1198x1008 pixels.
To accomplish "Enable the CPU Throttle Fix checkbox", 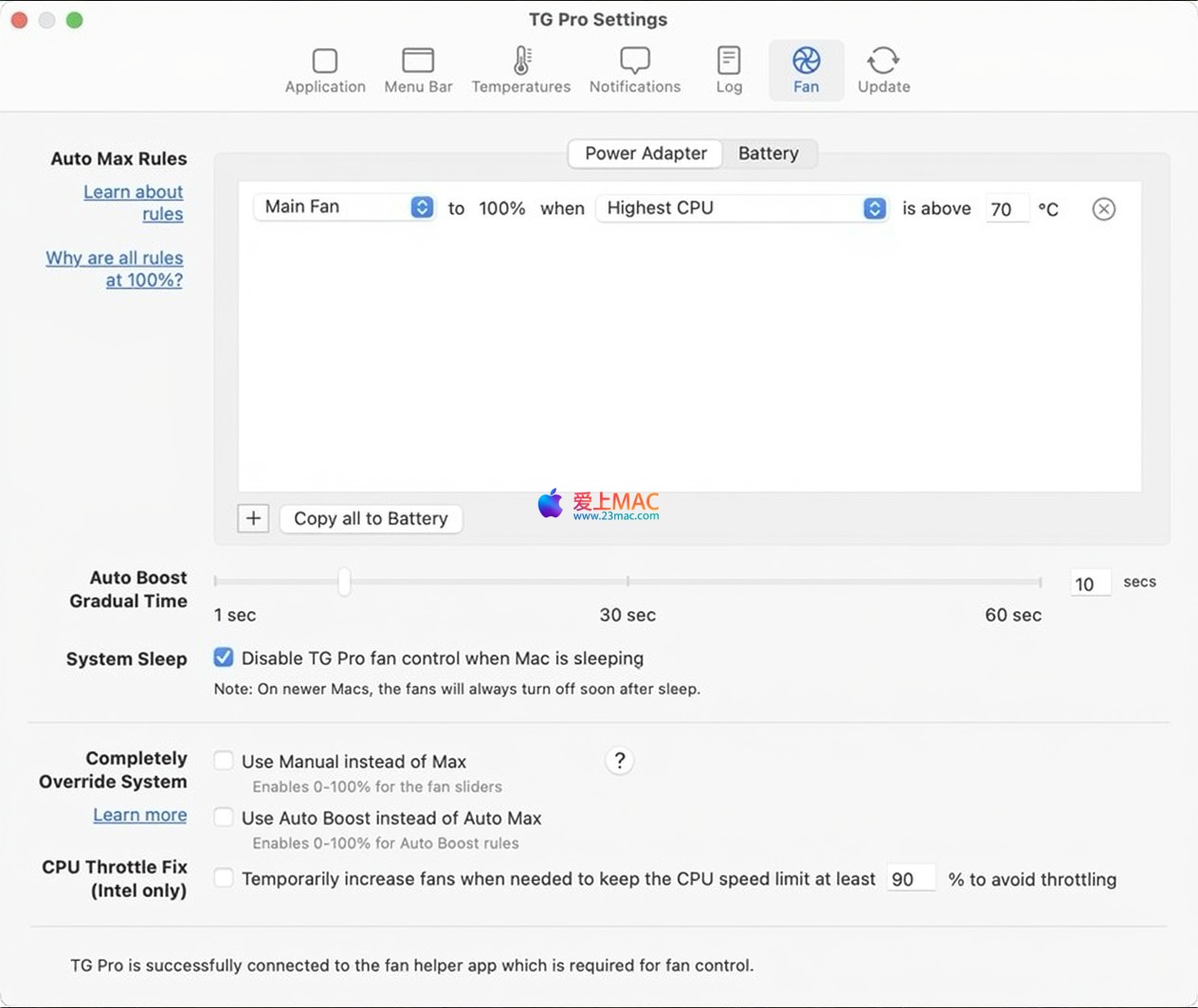I will pos(224,878).
